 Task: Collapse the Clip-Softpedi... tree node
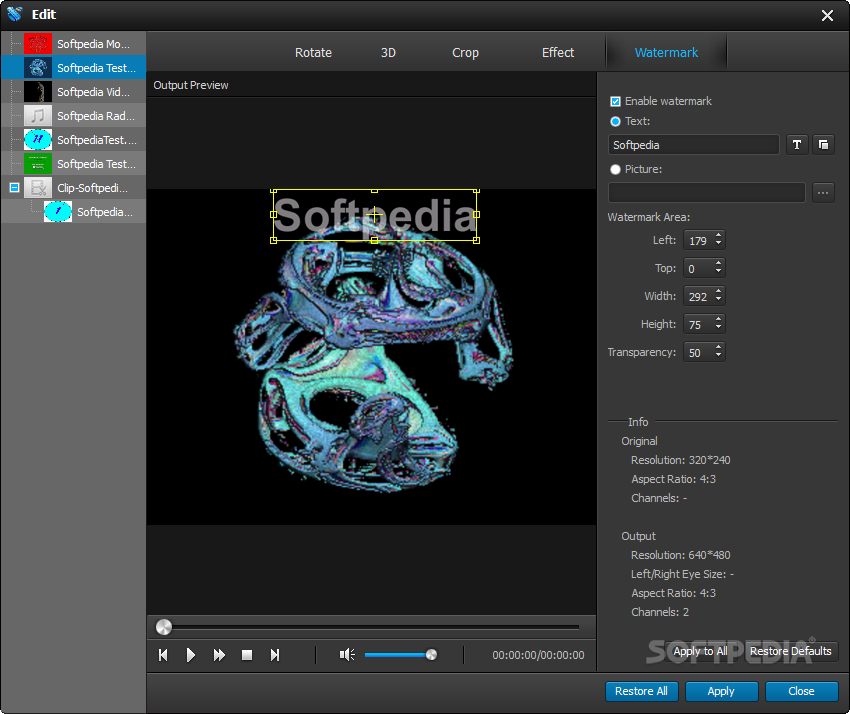15,188
